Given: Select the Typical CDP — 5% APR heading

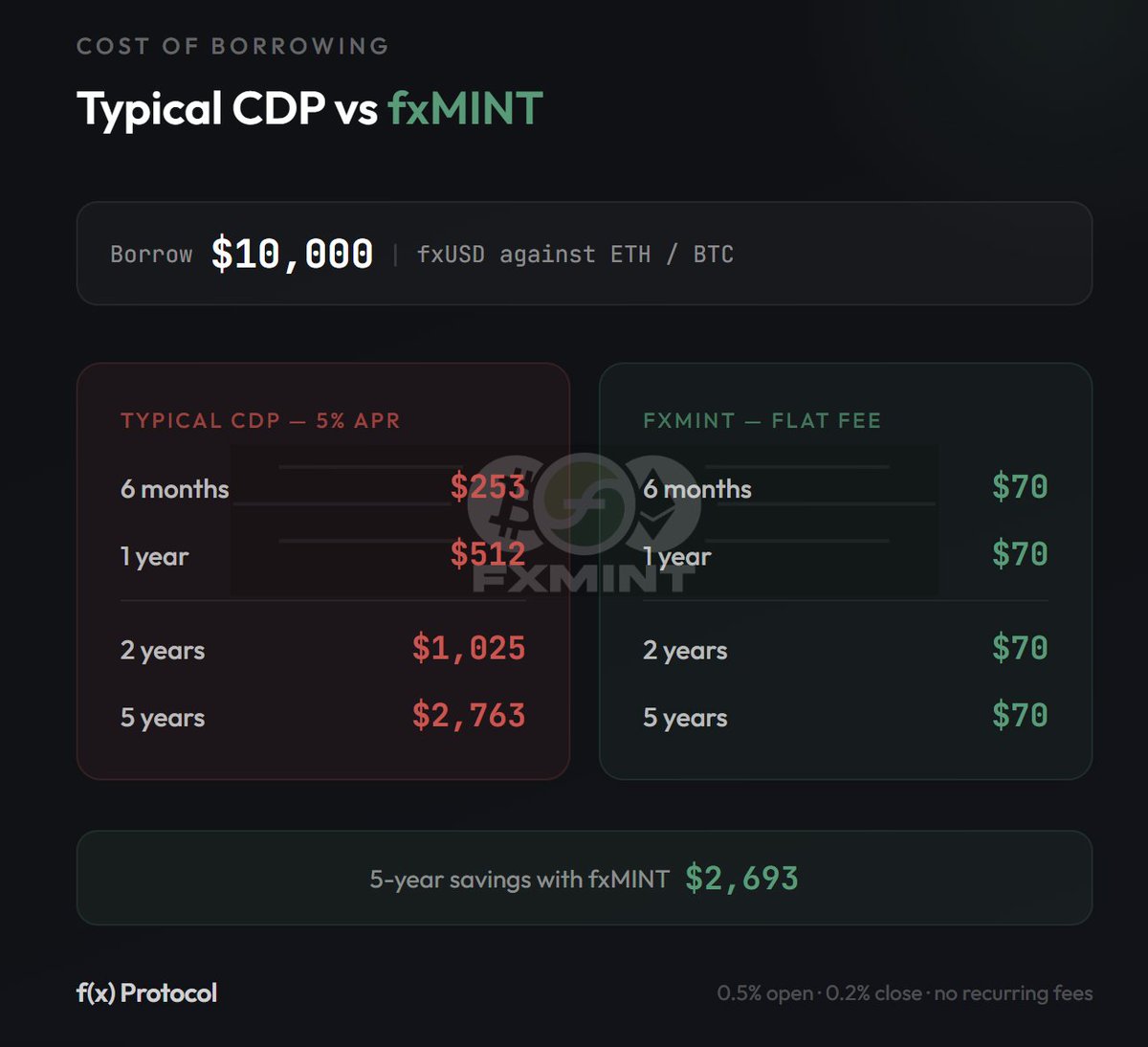Looking at the screenshot, I should click(260, 421).
